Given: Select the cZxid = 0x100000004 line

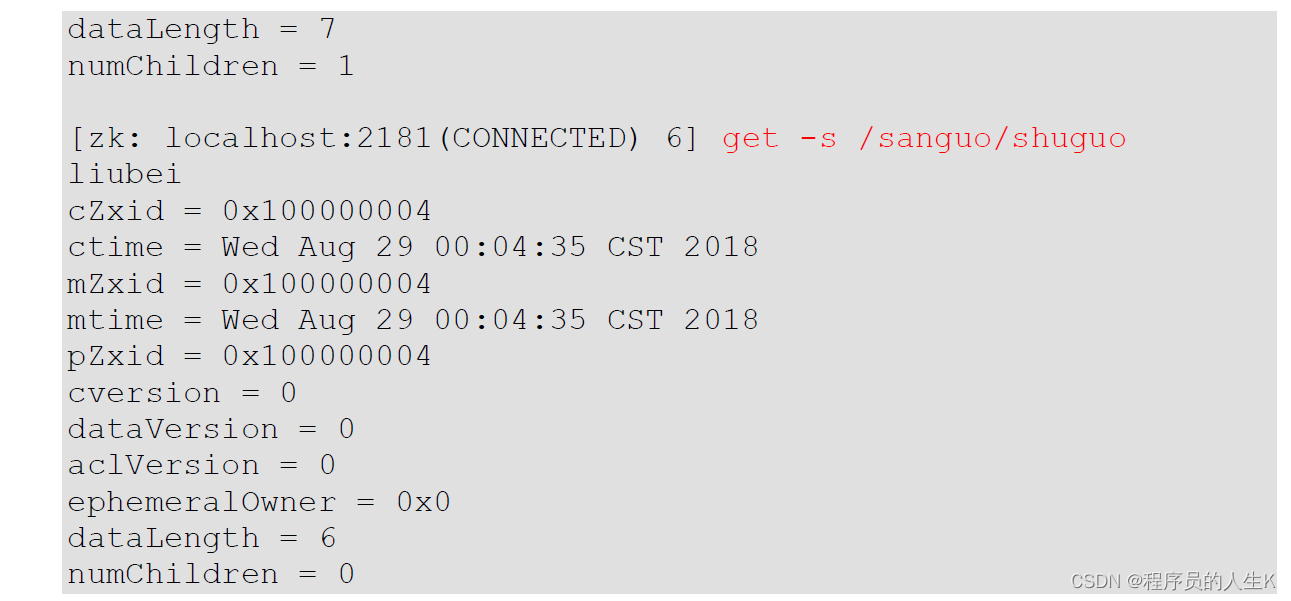Looking at the screenshot, I should pyautogui.click(x=250, y=211).
